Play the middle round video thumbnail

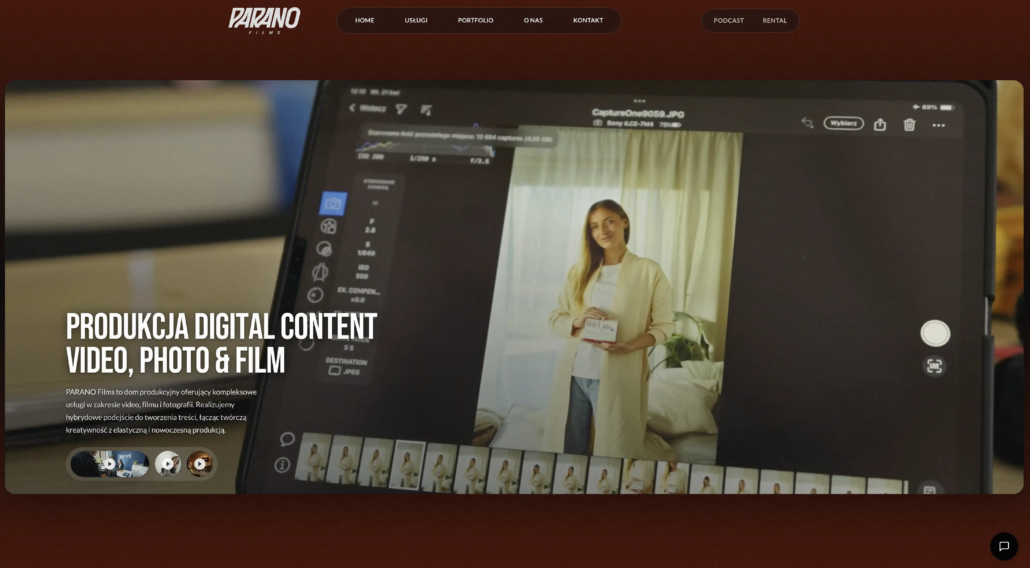coord(168,464)
